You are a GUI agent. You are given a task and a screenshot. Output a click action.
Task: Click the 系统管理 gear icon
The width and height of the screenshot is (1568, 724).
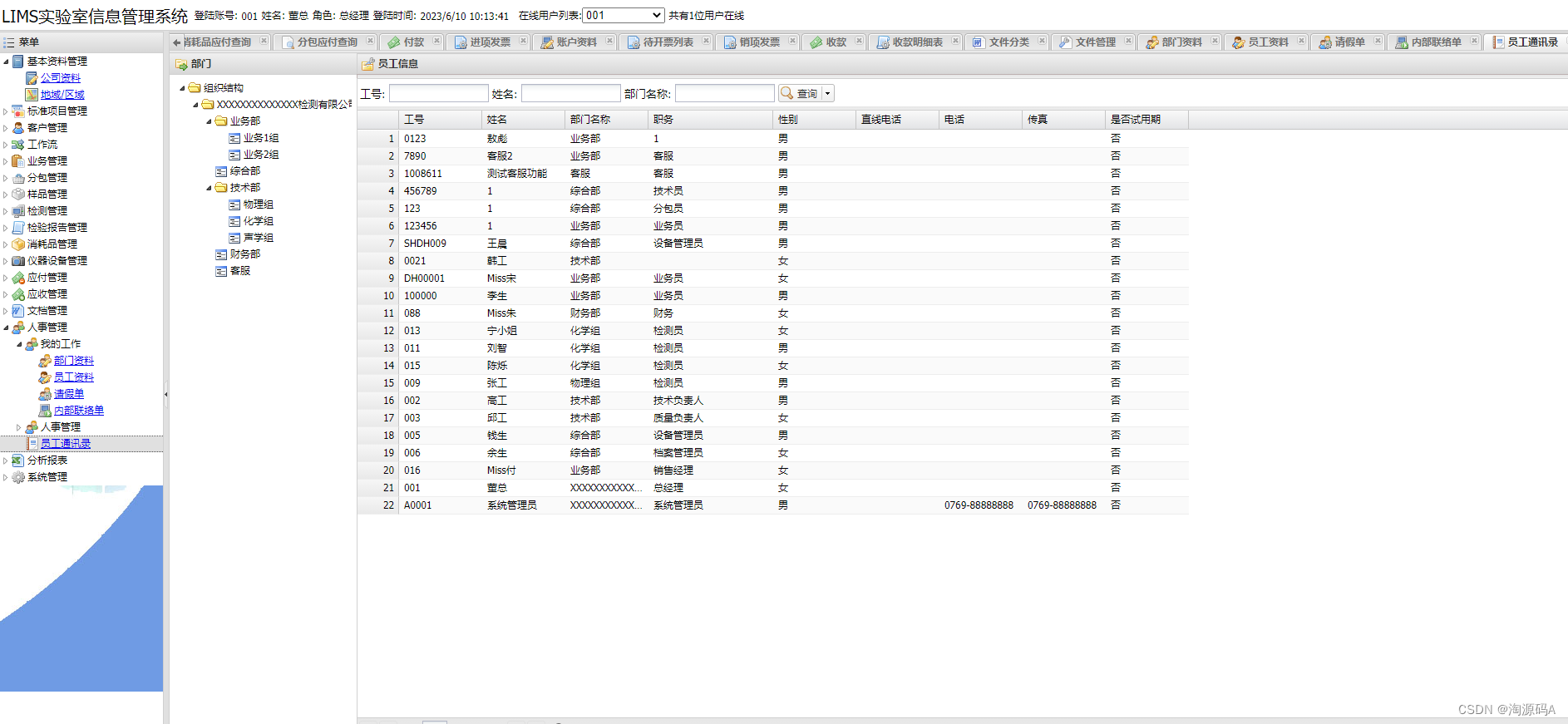[18, 477]
